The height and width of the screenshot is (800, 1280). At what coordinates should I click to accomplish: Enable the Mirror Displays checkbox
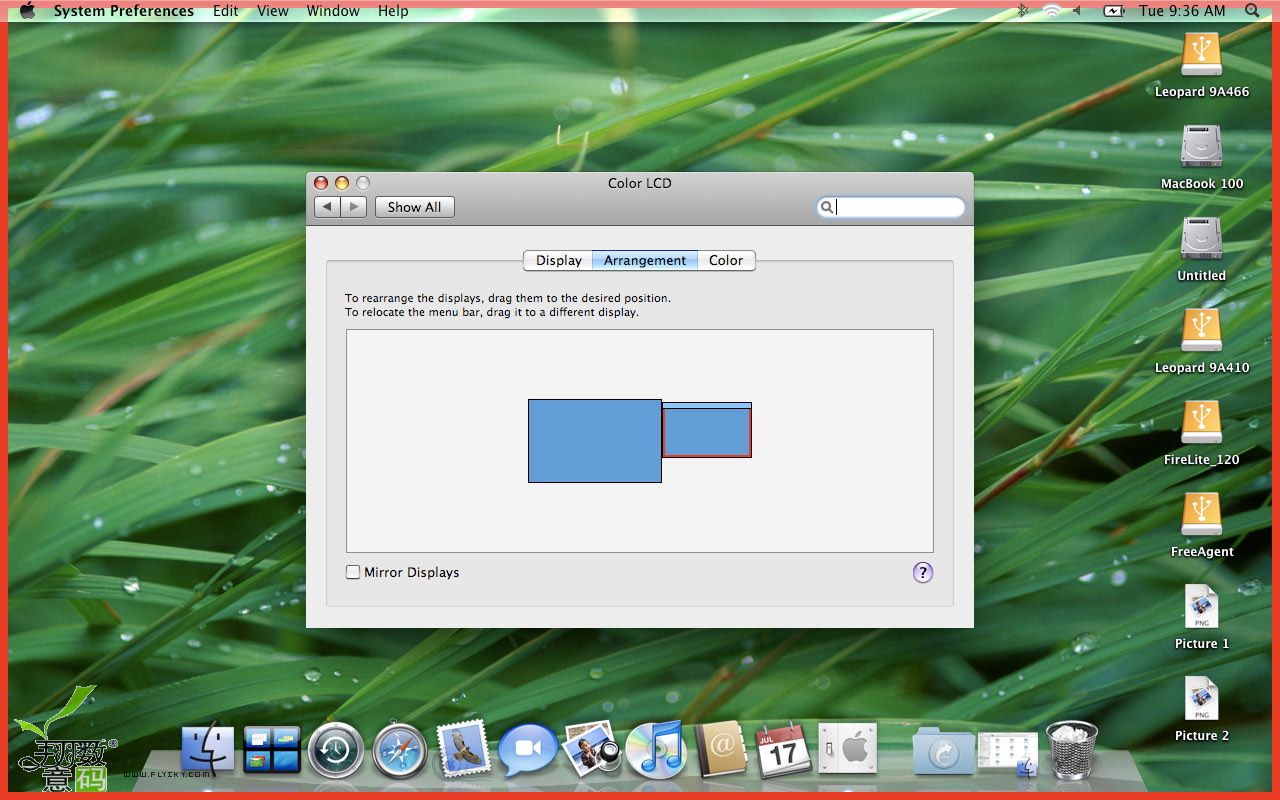[353, 572]
